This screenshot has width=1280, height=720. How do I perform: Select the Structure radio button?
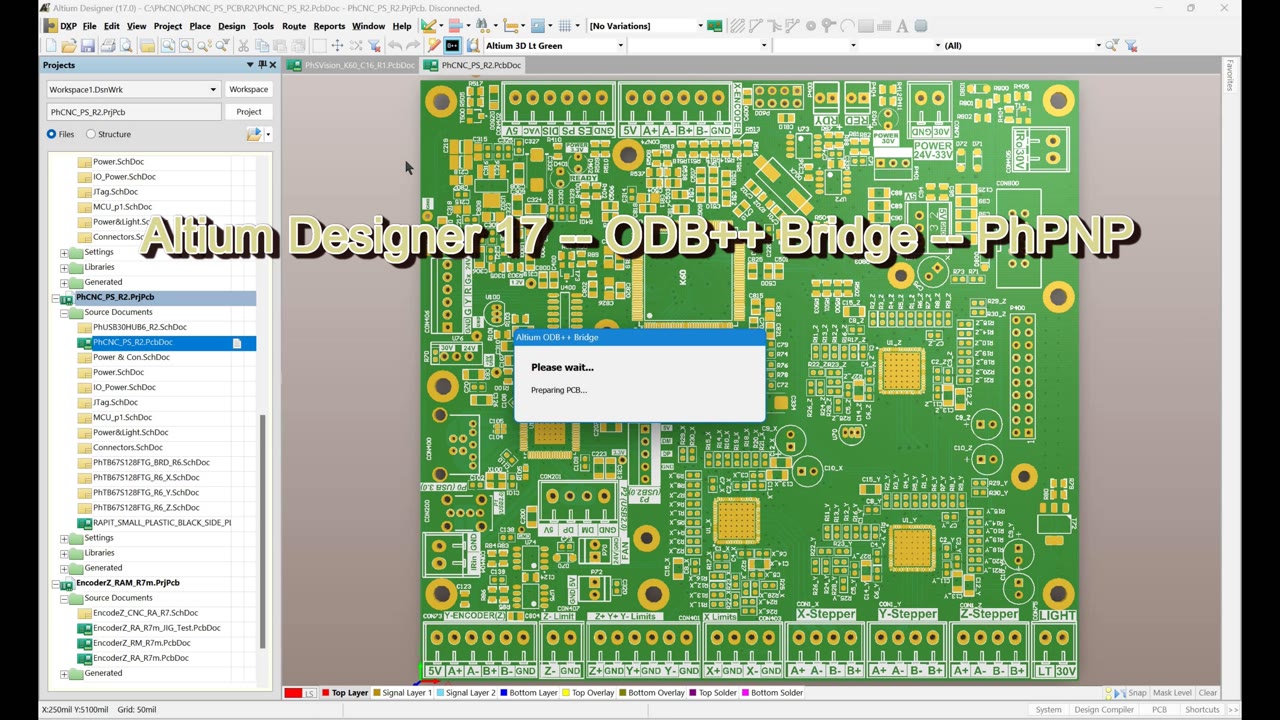[91, 134]
